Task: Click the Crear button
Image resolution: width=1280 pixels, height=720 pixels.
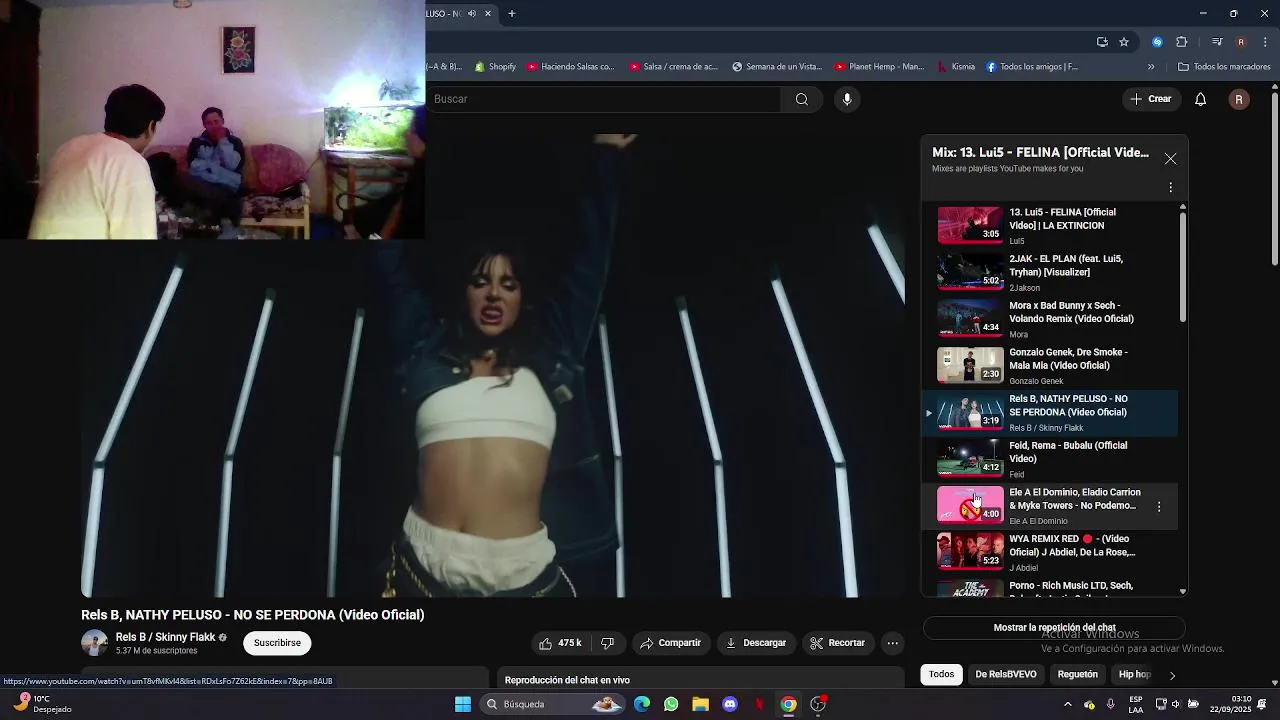Action: [x=1150, y=99]
